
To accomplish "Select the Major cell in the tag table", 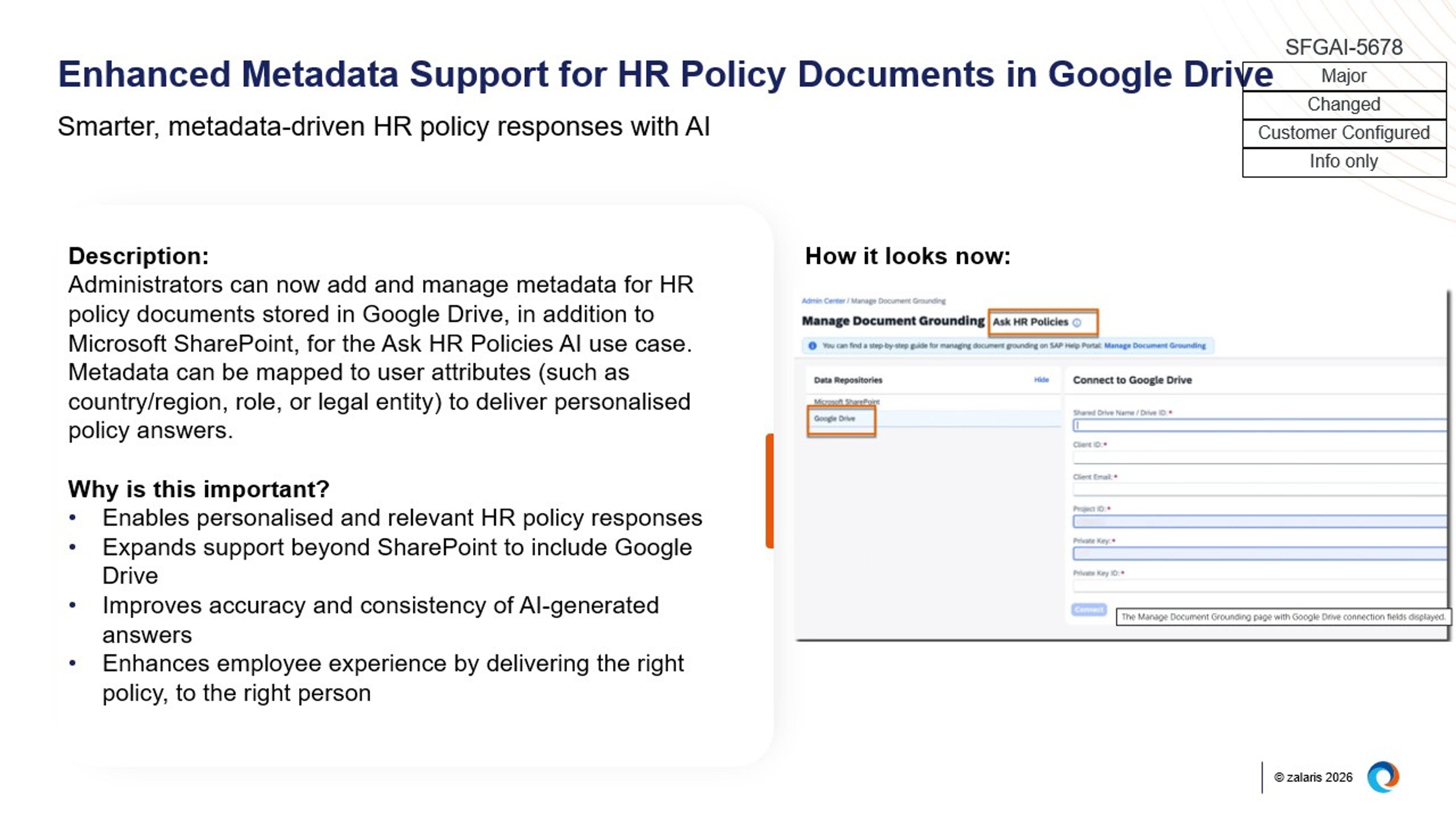I will pos(1344,76).
